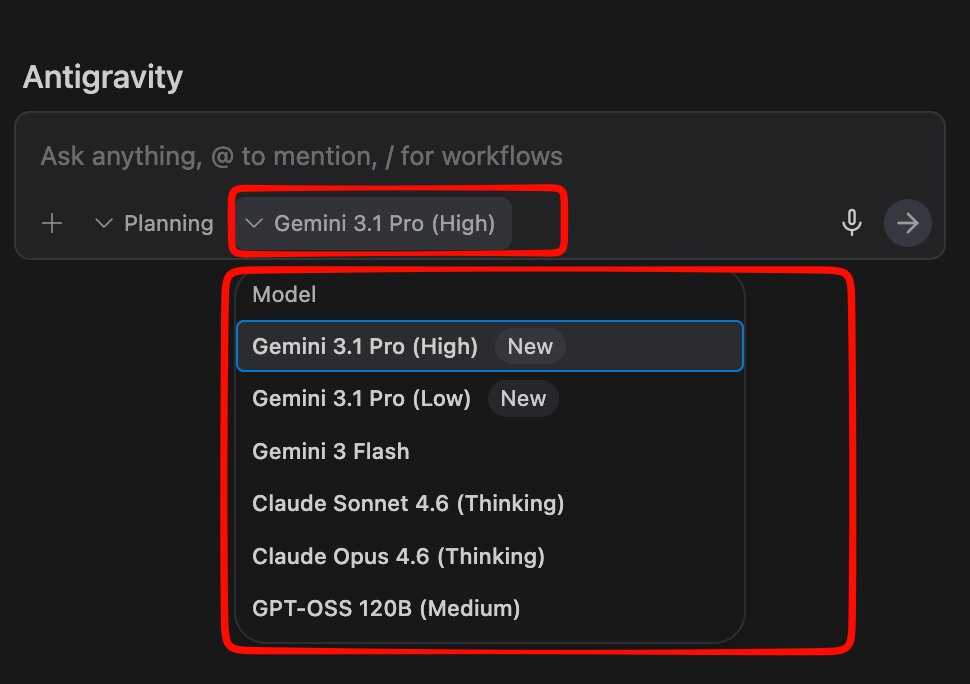Viewport: 970px width, 684px height.
Task: Click the New badge on Gemini 3.1 Pro (High)
Action: (x=530, y=346)
